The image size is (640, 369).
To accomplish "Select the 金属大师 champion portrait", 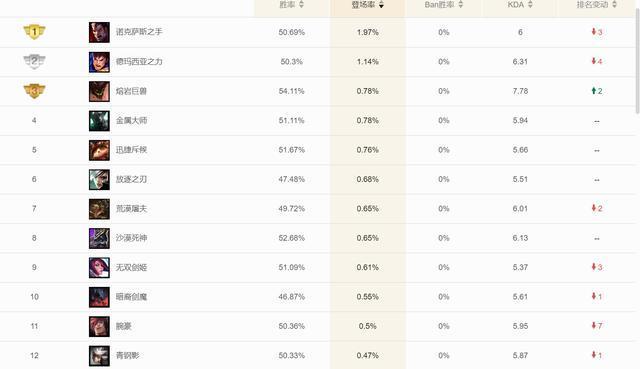I will (99, 120).
